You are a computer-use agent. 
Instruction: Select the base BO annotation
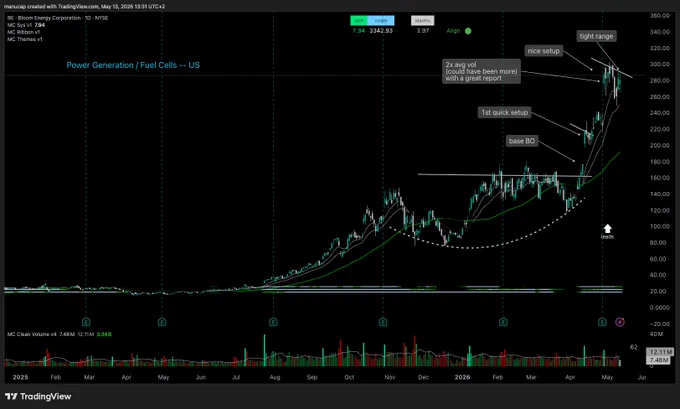(522, 141)
